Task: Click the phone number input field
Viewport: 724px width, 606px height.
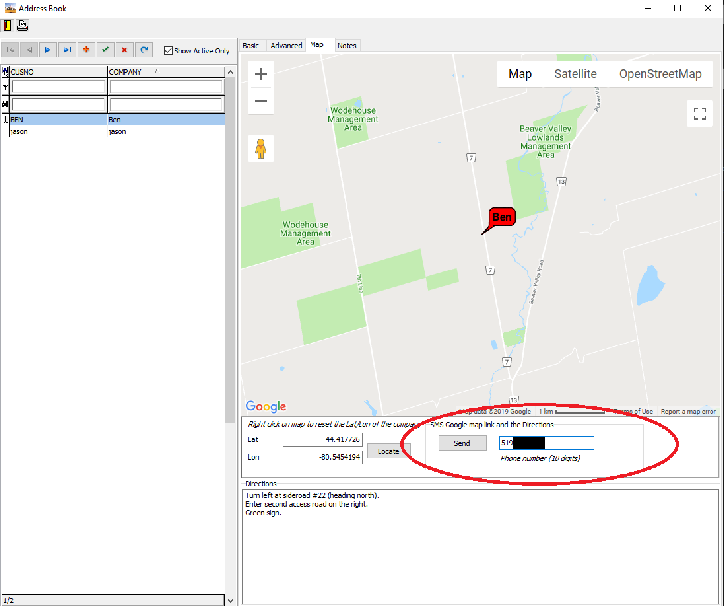Action: [x=546, y=443]
